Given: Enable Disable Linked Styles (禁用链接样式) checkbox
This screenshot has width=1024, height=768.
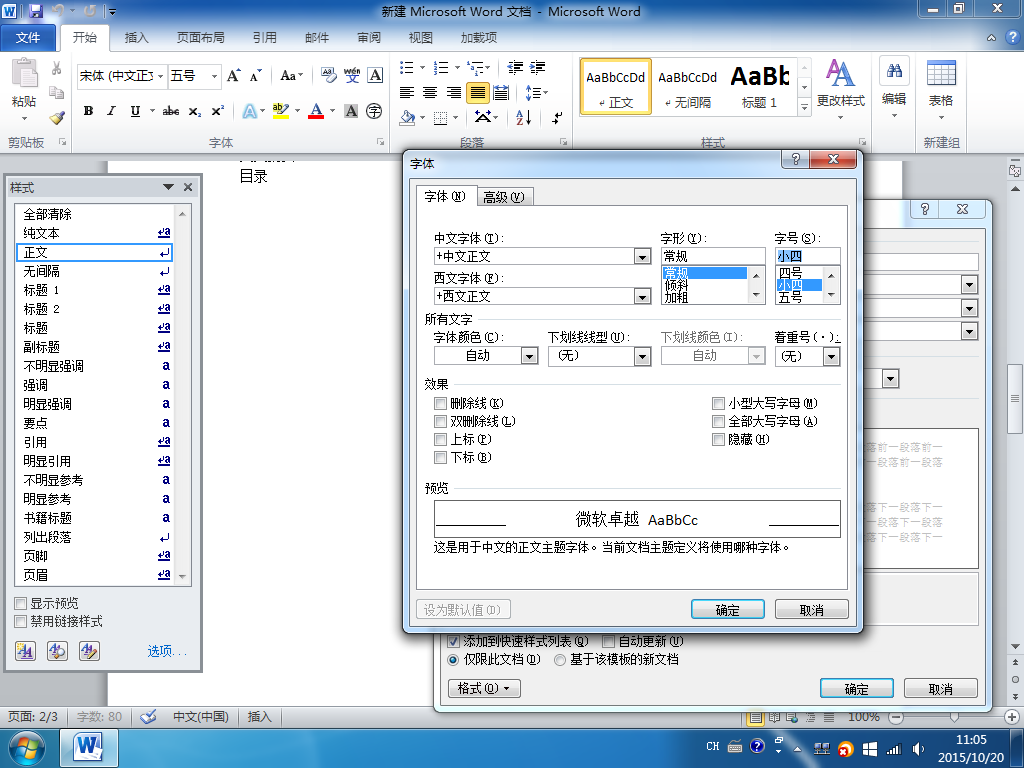Looking at the screenshot, I should pos(21,622).
